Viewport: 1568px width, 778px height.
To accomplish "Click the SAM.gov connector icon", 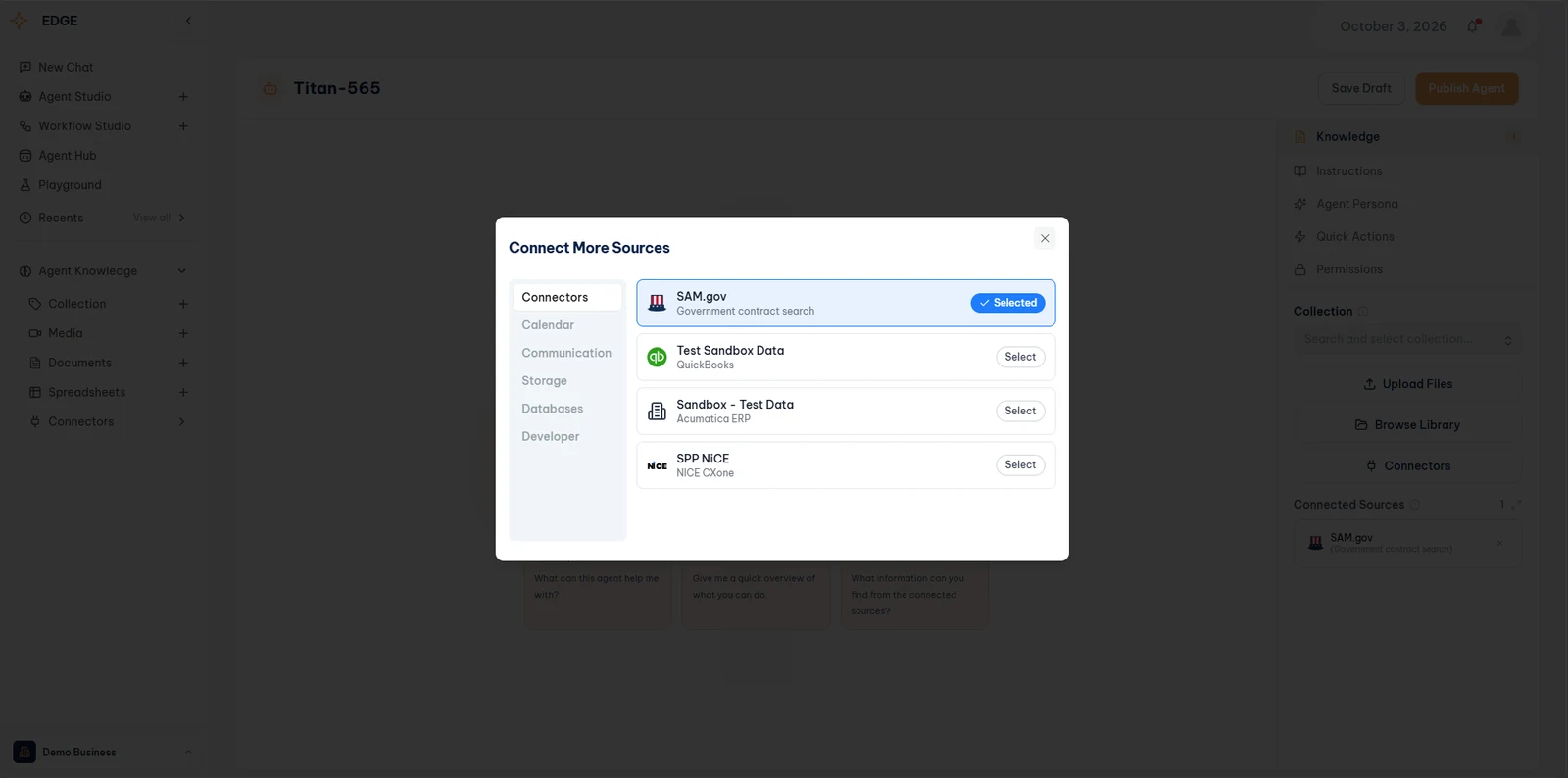I will tap(657, 303).
